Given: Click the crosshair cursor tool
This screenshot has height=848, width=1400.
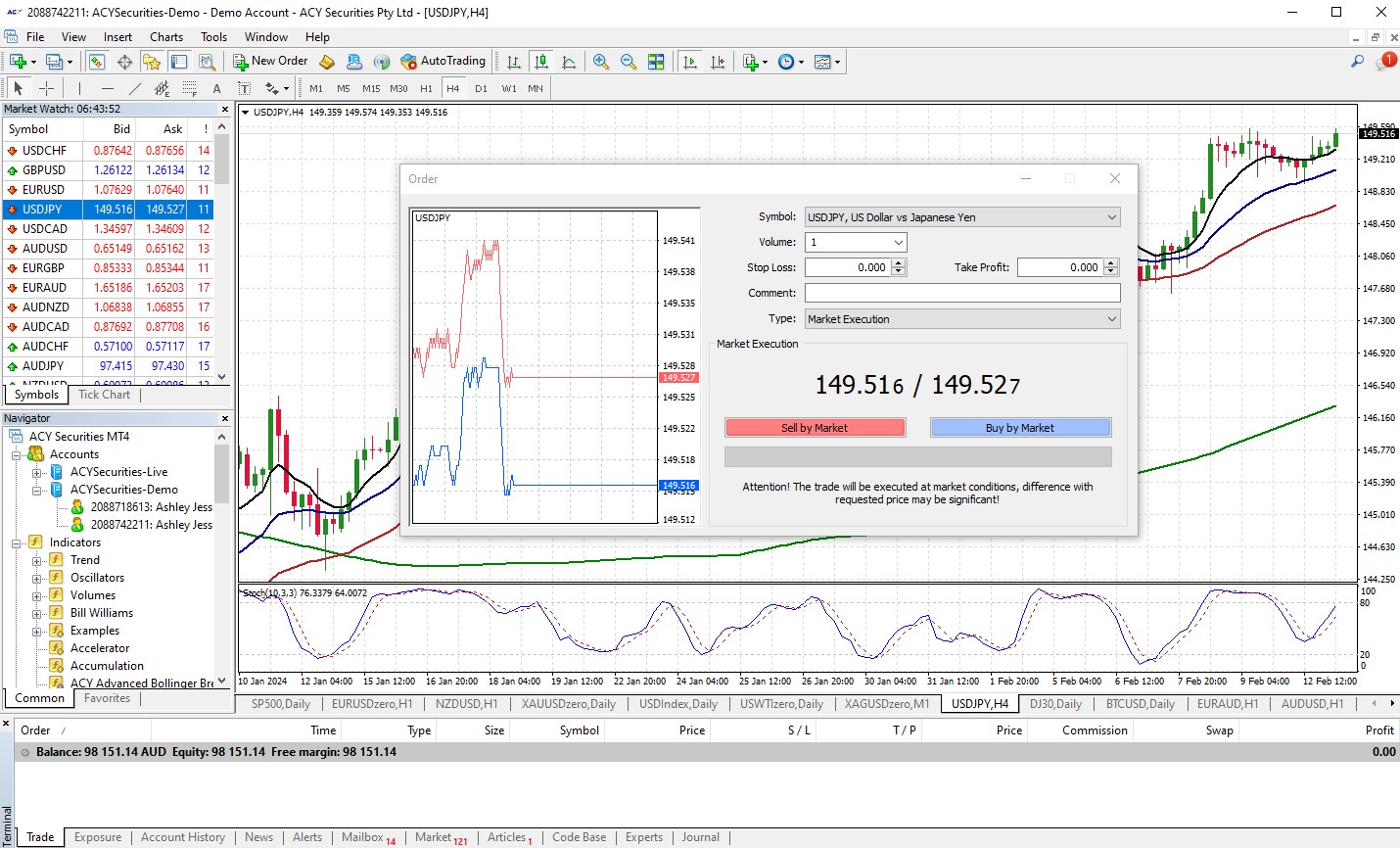Looking at the screenshot, I should click(x=46, y=88).
